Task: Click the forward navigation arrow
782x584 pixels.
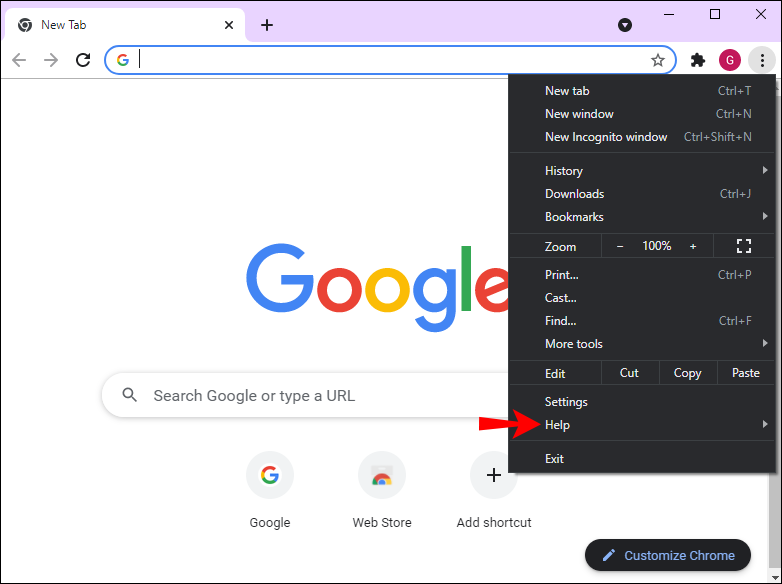Action: 51,60
